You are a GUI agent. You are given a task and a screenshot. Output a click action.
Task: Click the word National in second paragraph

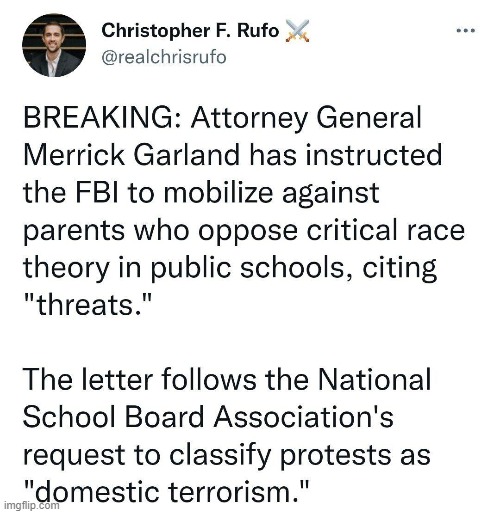point(375,379)
